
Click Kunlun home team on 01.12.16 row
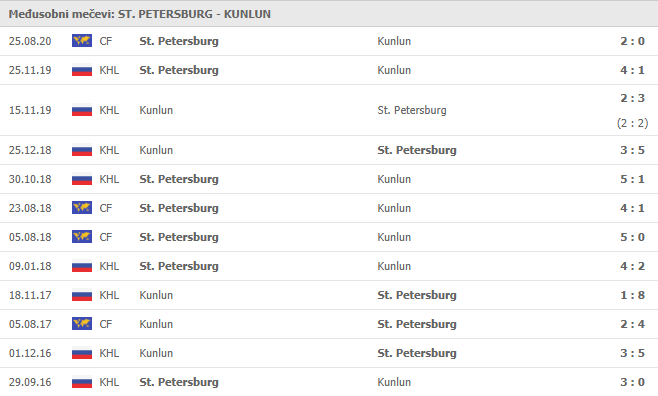(x=156, y=353)
